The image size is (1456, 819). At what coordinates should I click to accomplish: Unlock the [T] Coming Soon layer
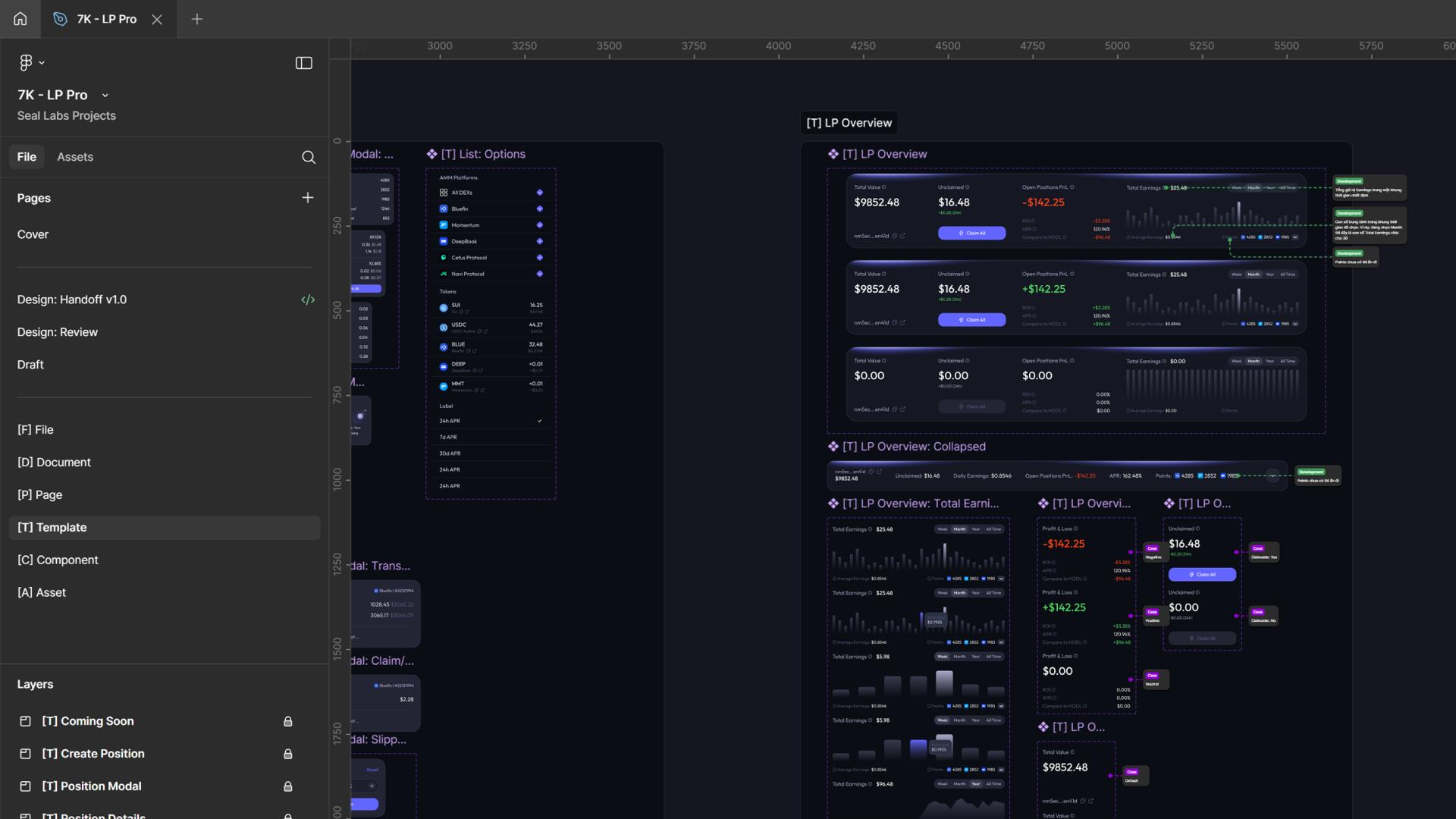point(287,721)
